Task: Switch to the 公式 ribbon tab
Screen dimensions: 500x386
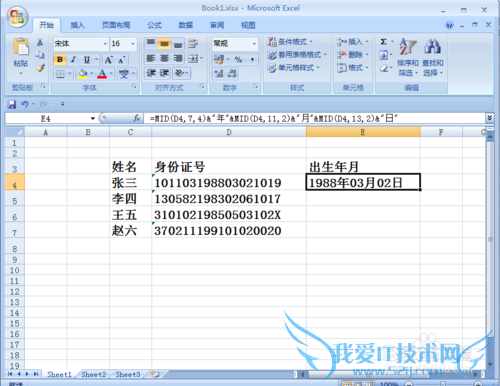Action: (x=154, y=25)
